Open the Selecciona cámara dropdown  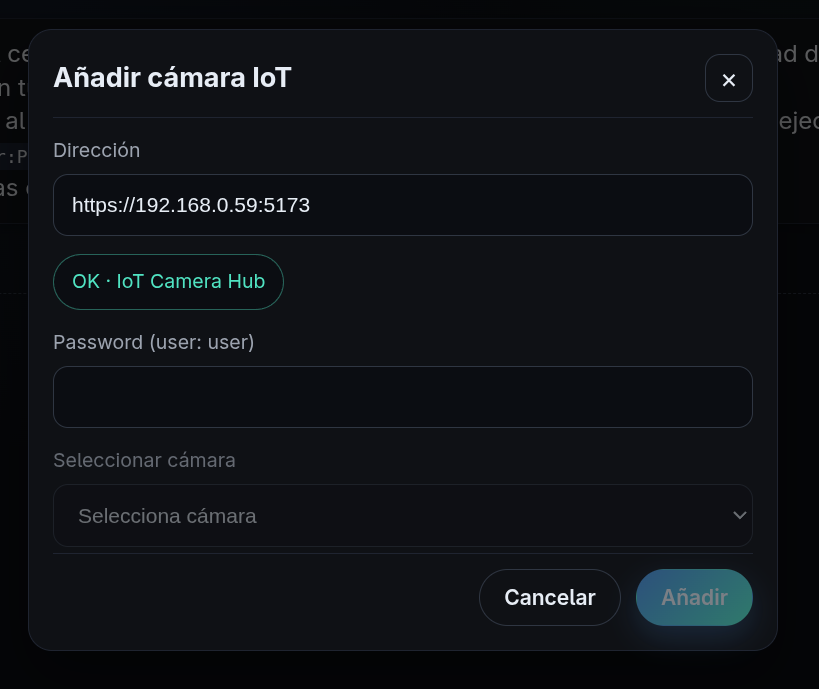403,515
